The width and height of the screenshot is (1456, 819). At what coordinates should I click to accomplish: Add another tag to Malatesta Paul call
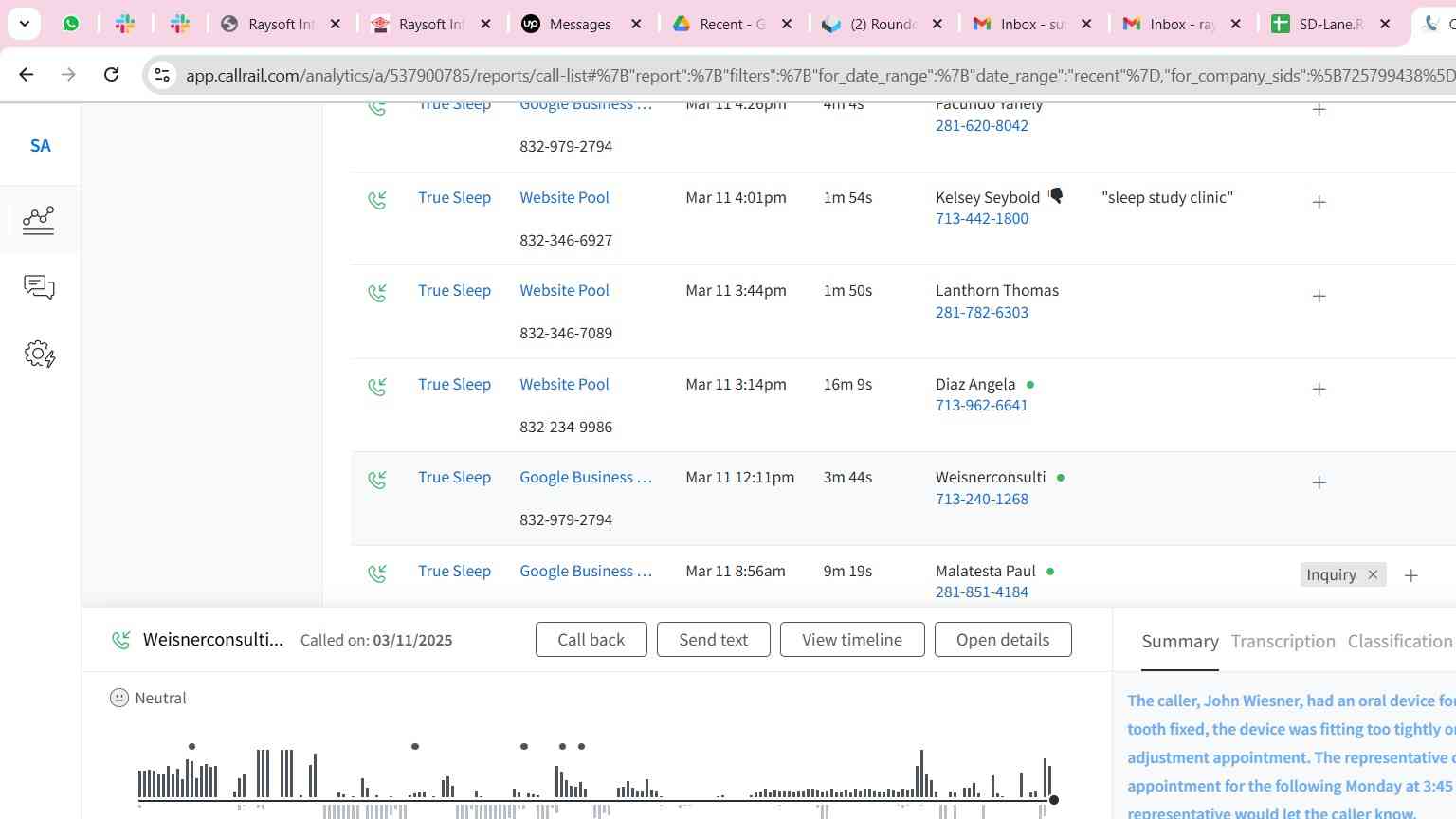(1410, 575)
